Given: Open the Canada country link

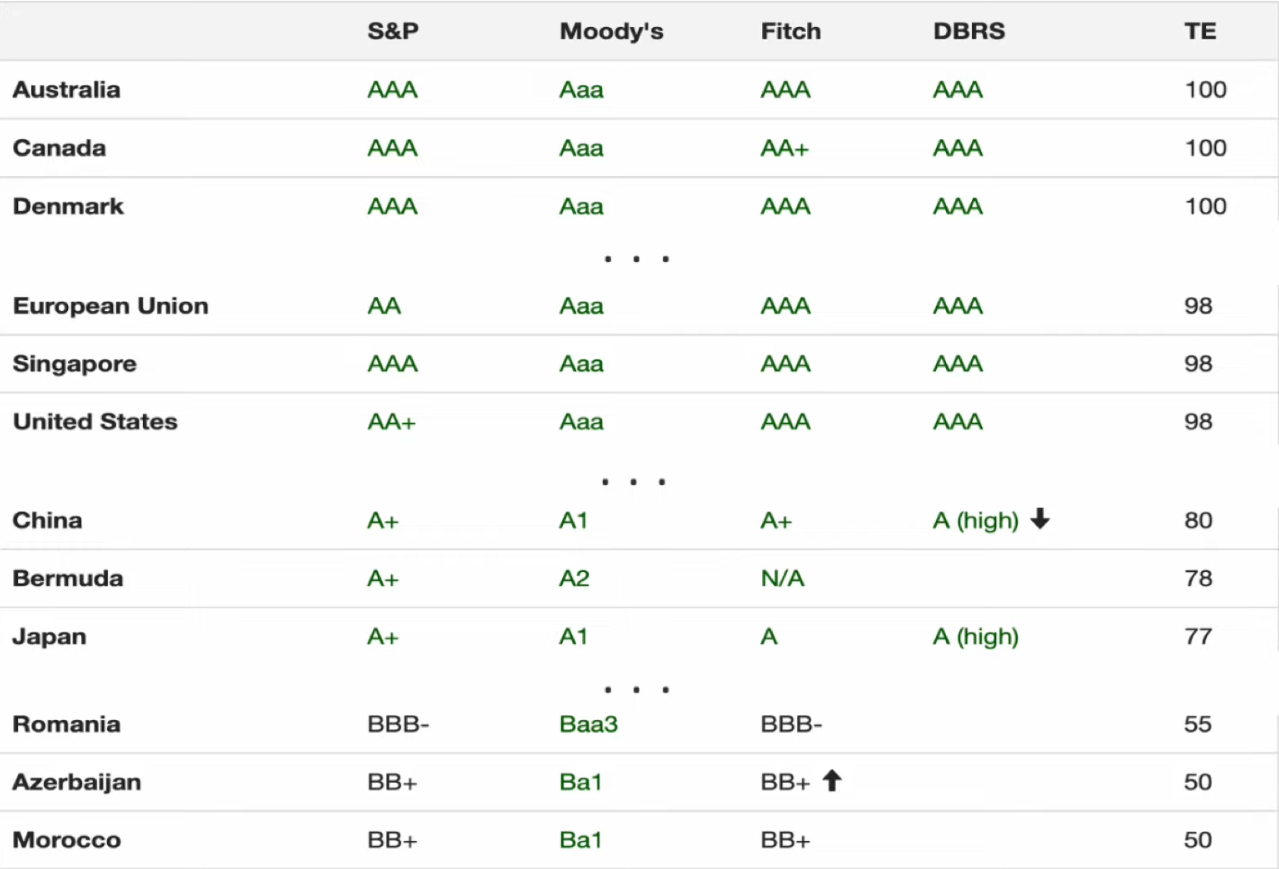Looking at the screenshot, I should click(59, 148).
